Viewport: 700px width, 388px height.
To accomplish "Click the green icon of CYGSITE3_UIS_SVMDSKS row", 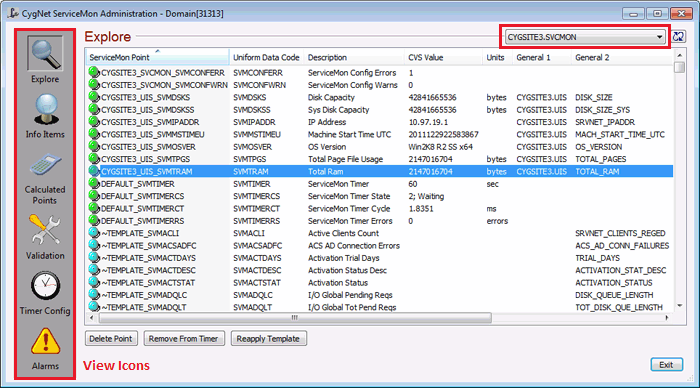I will pos(94,97).
